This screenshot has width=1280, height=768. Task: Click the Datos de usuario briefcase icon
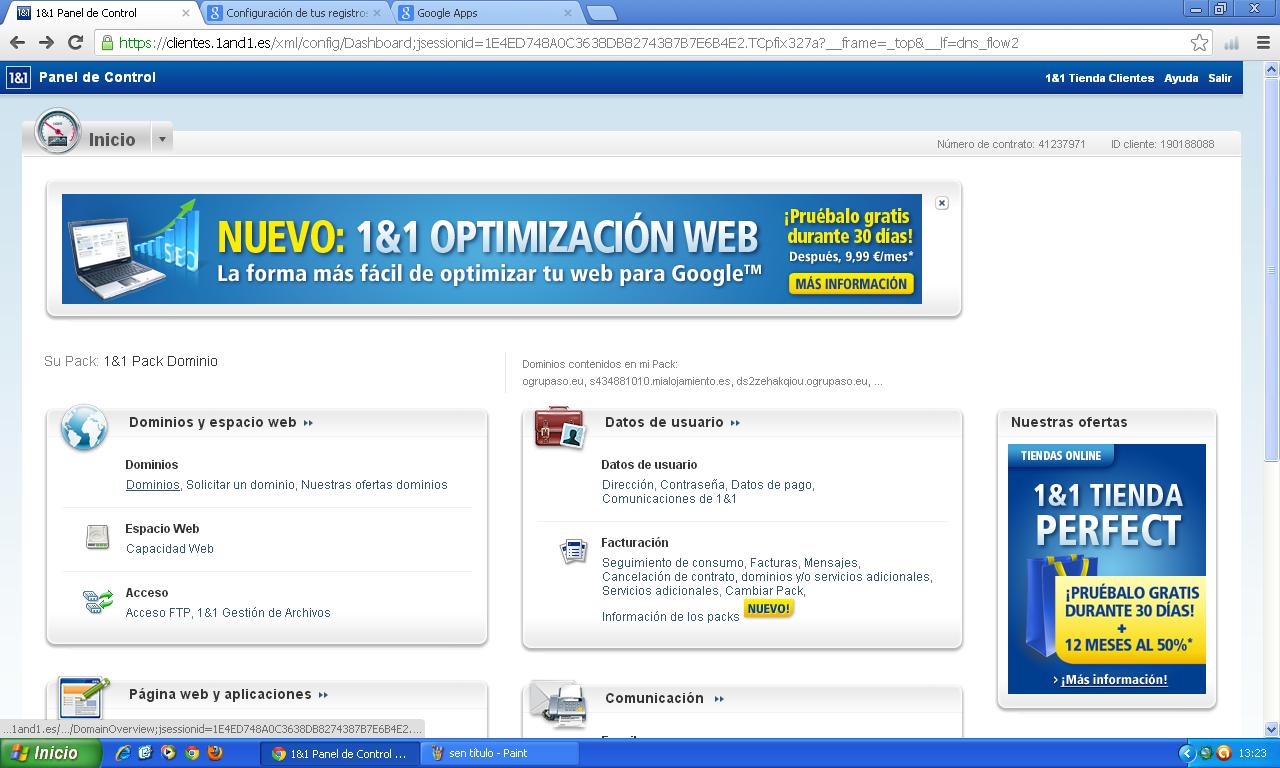[559, 428]
